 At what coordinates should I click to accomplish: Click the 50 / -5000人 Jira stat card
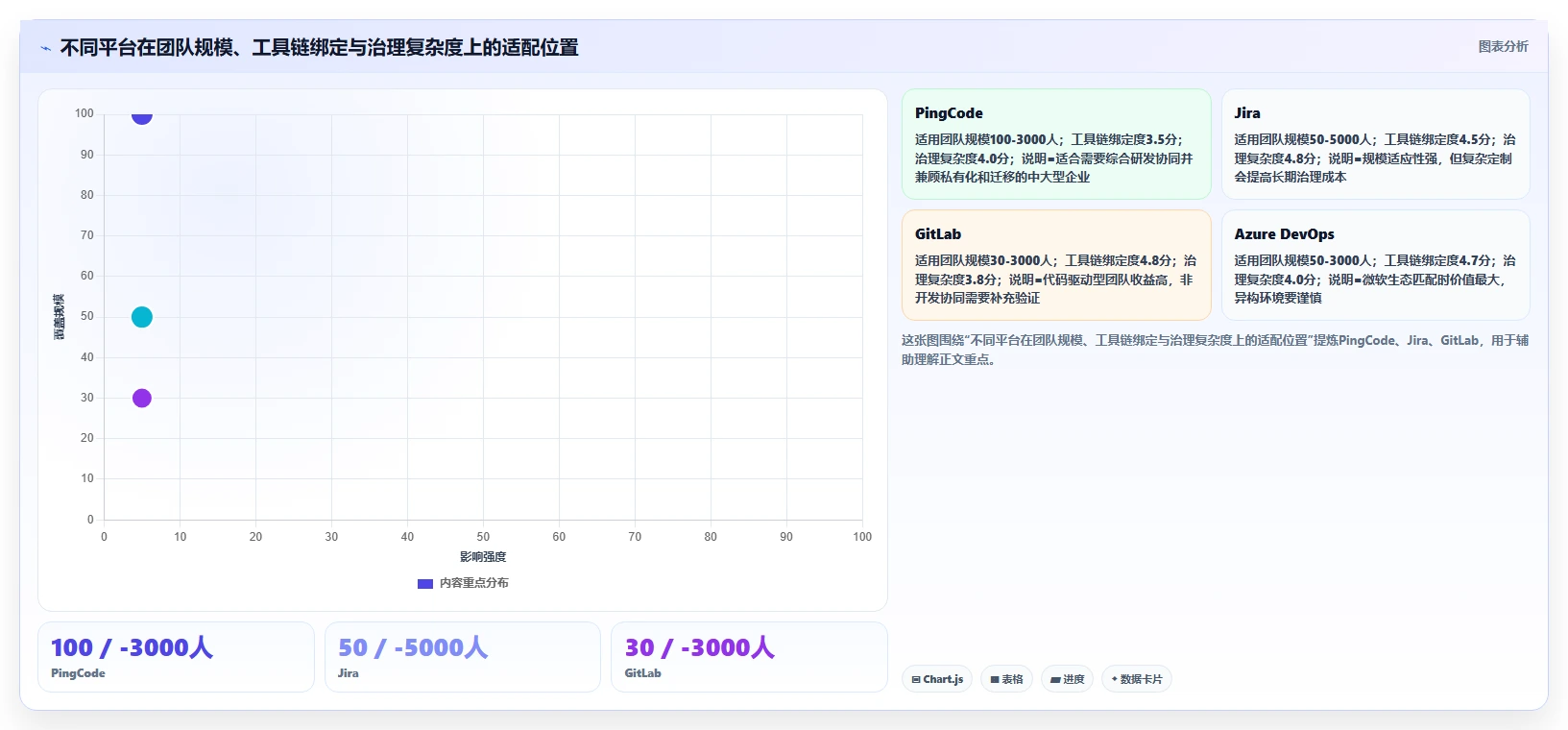coord(462,657)
